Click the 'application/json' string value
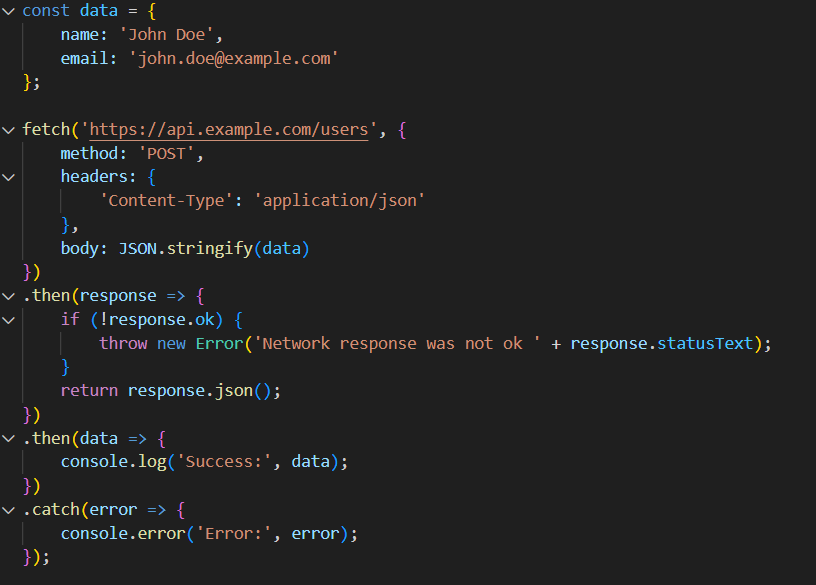 (x=340, y=201)
